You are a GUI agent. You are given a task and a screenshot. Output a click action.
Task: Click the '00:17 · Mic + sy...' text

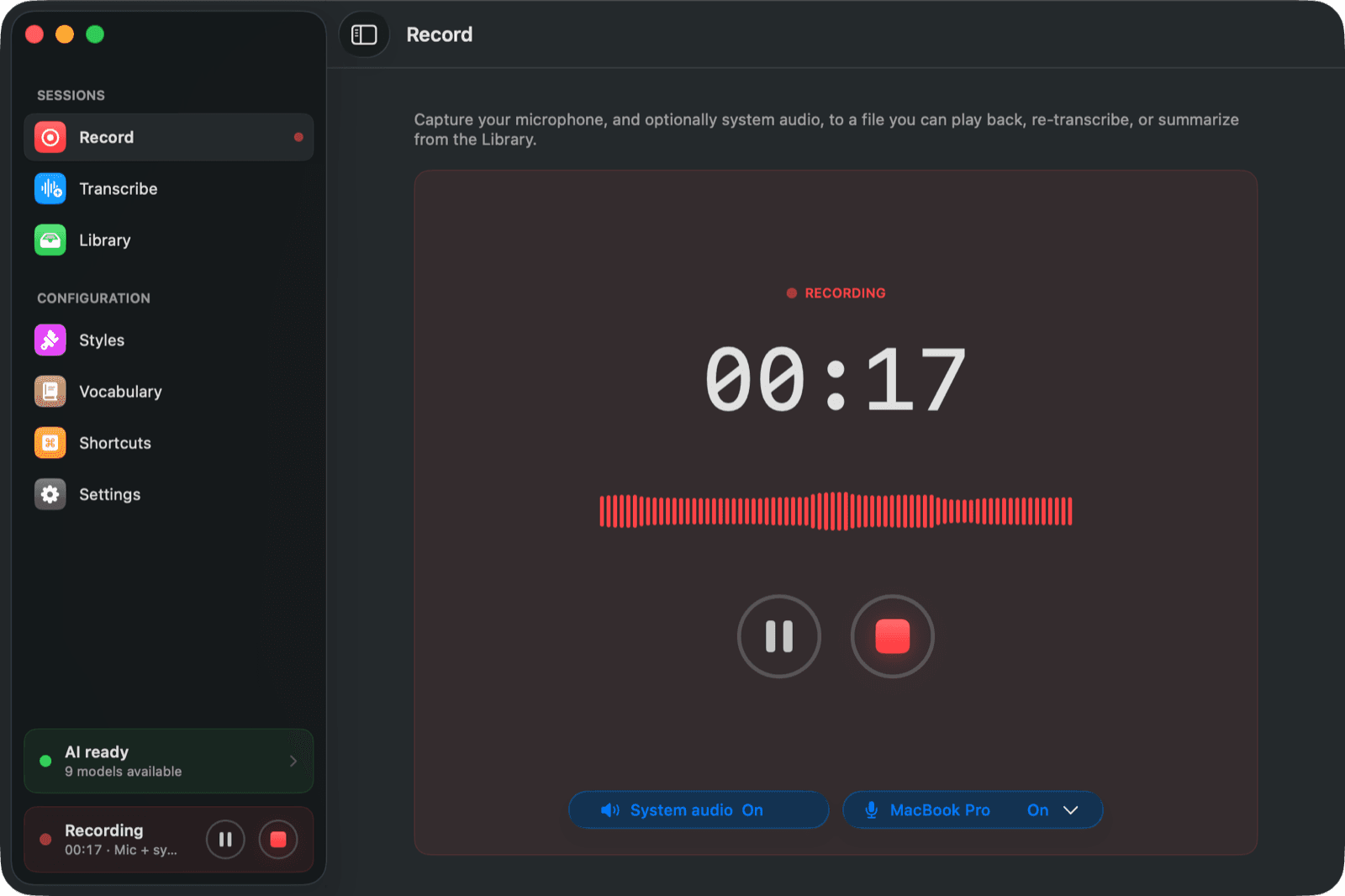pos(121,850)
